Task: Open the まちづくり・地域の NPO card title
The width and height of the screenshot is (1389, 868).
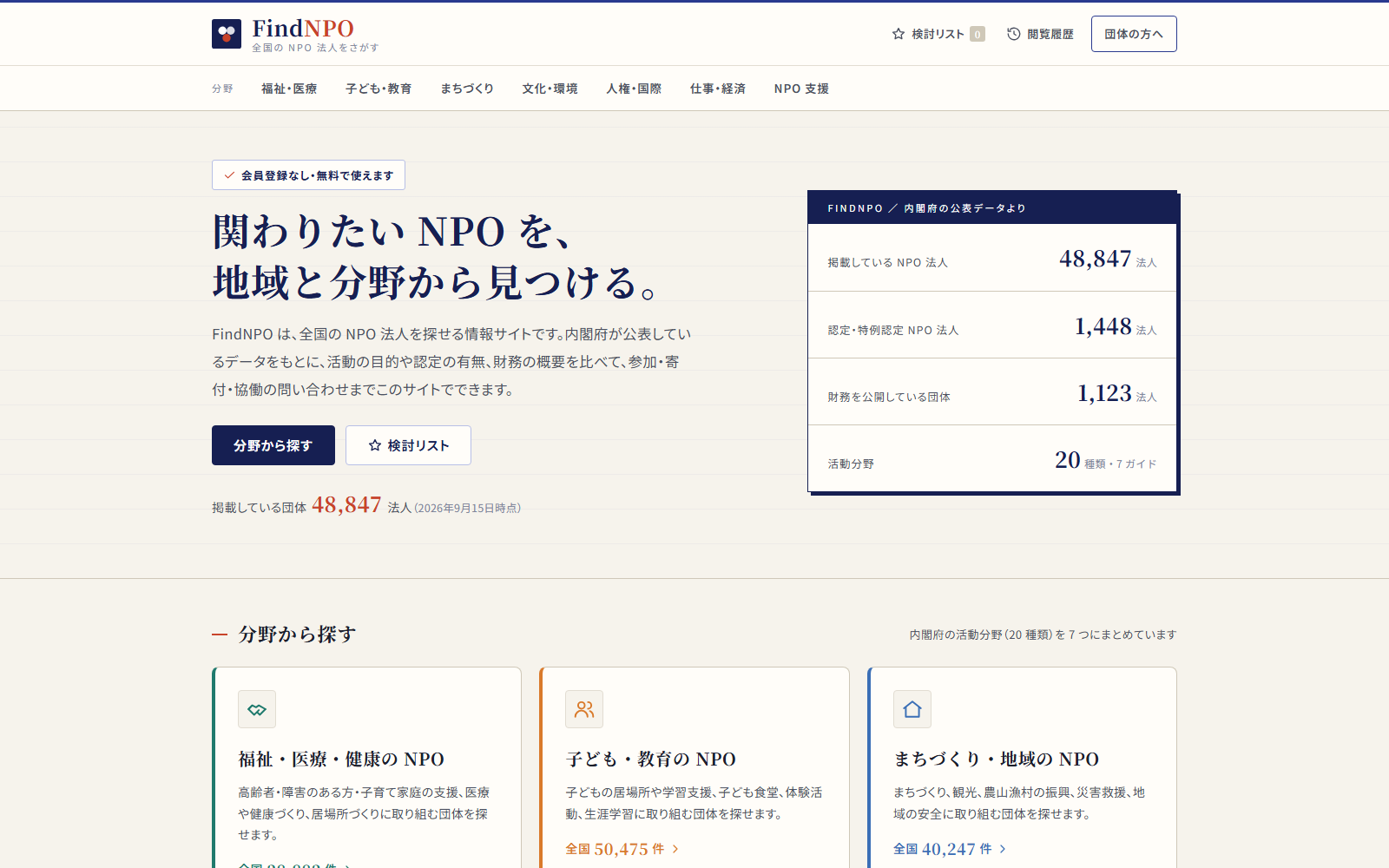Action: click(x=997, y=759)
